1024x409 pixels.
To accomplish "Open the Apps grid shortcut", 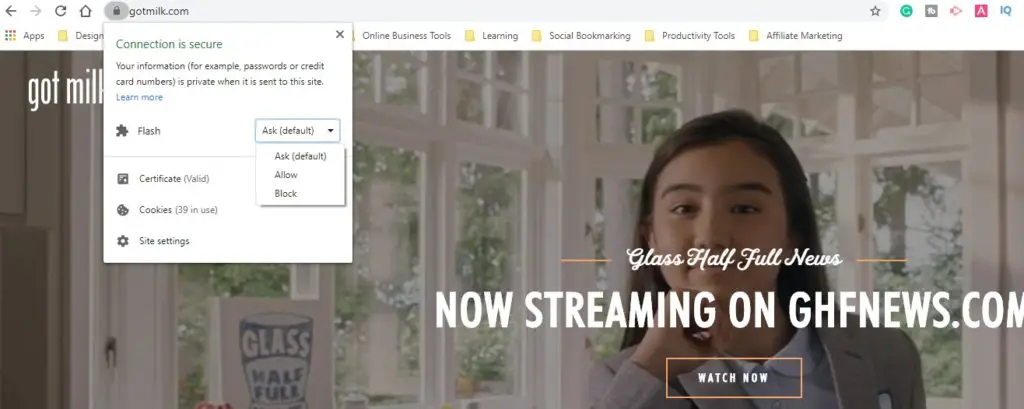I will [25, 36].
